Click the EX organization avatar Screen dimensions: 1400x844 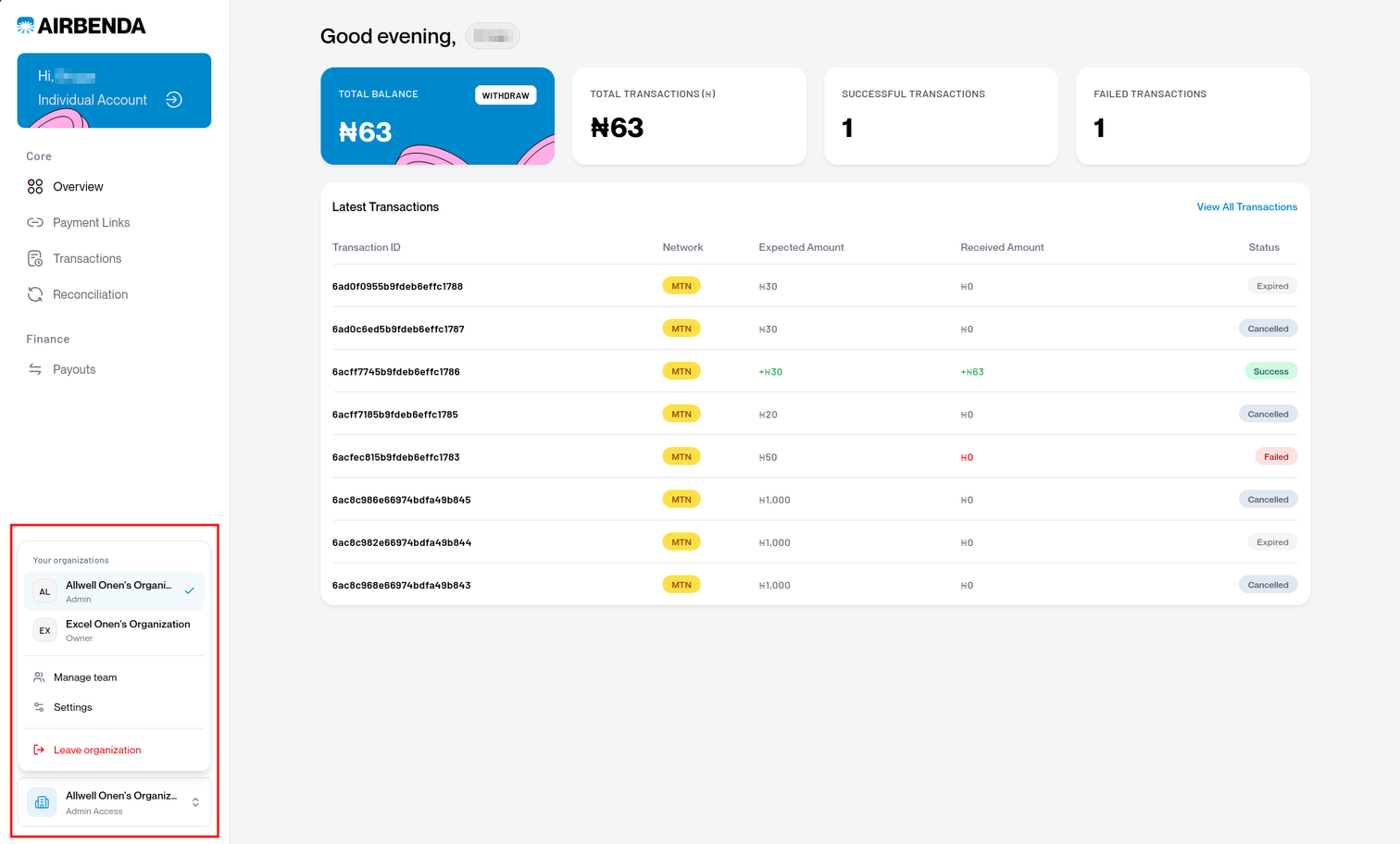[x=44, y=630]
